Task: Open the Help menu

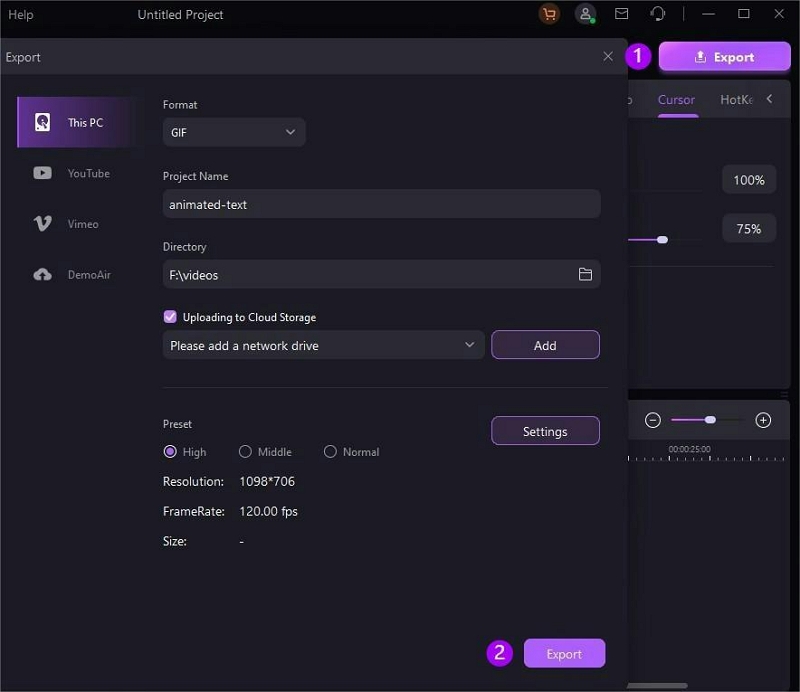Action: pyautogui.click(x=20, y=15)
